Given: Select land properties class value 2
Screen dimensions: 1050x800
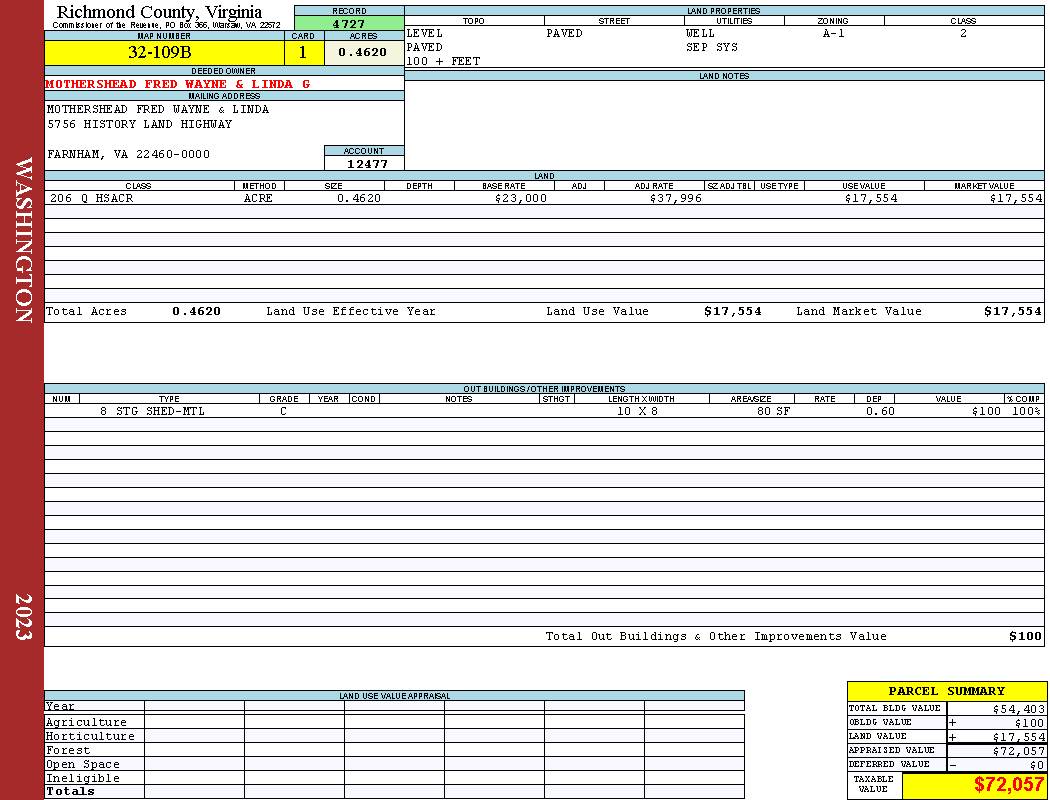Looking at the screenshot, I should coord(963,33).
